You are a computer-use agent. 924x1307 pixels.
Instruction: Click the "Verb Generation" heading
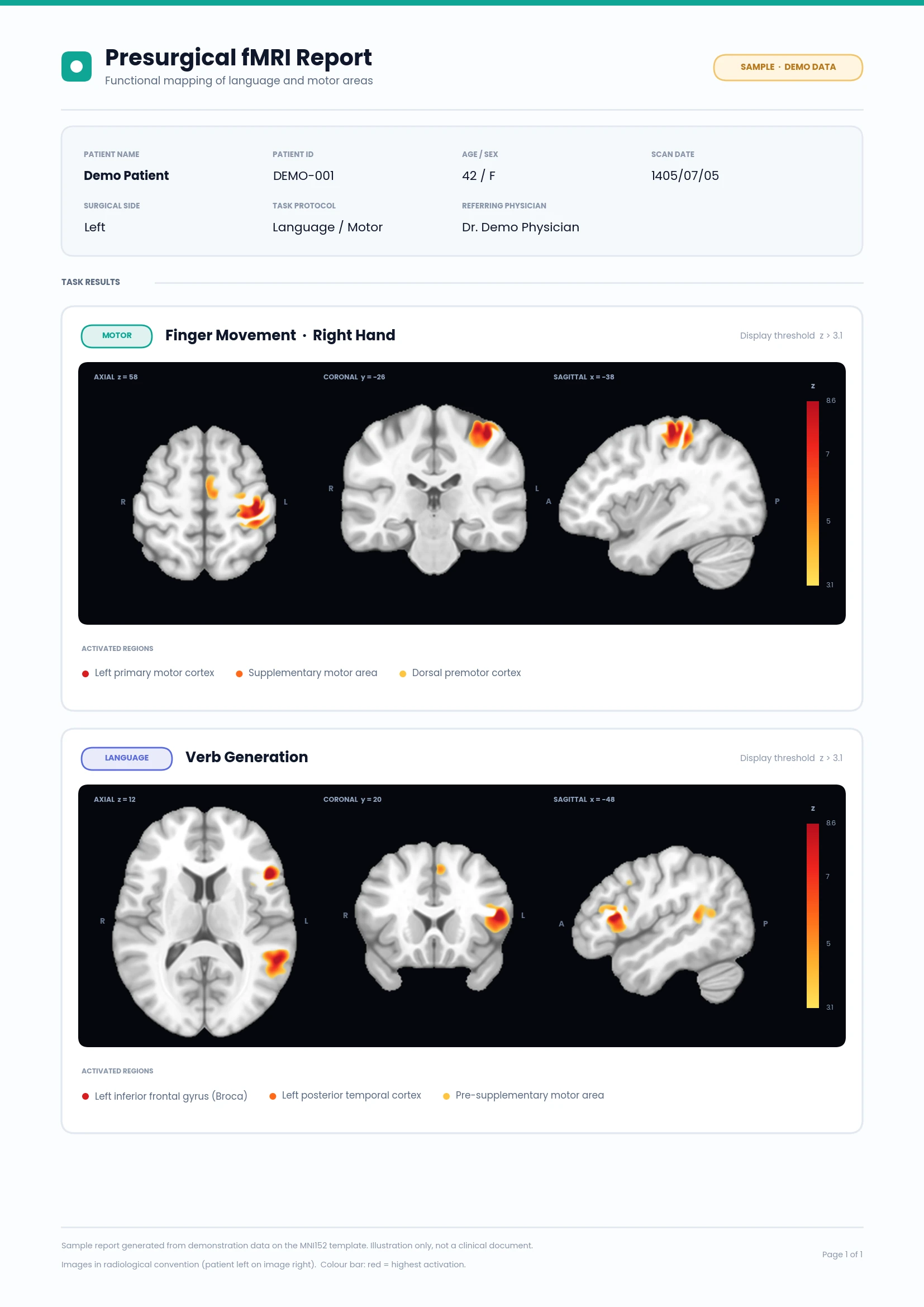246,757
